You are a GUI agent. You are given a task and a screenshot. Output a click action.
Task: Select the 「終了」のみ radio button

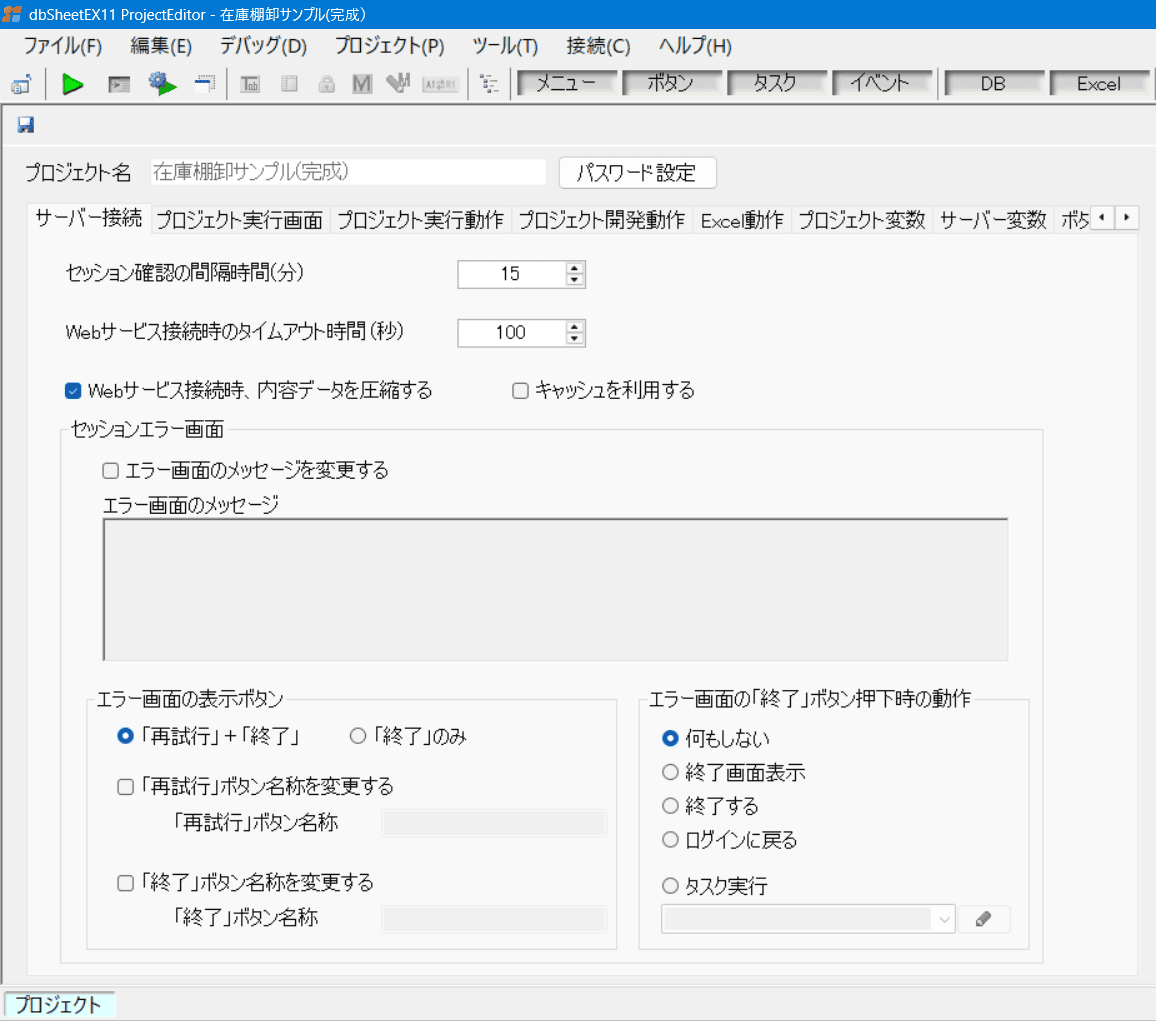click(x=358, y=736)
